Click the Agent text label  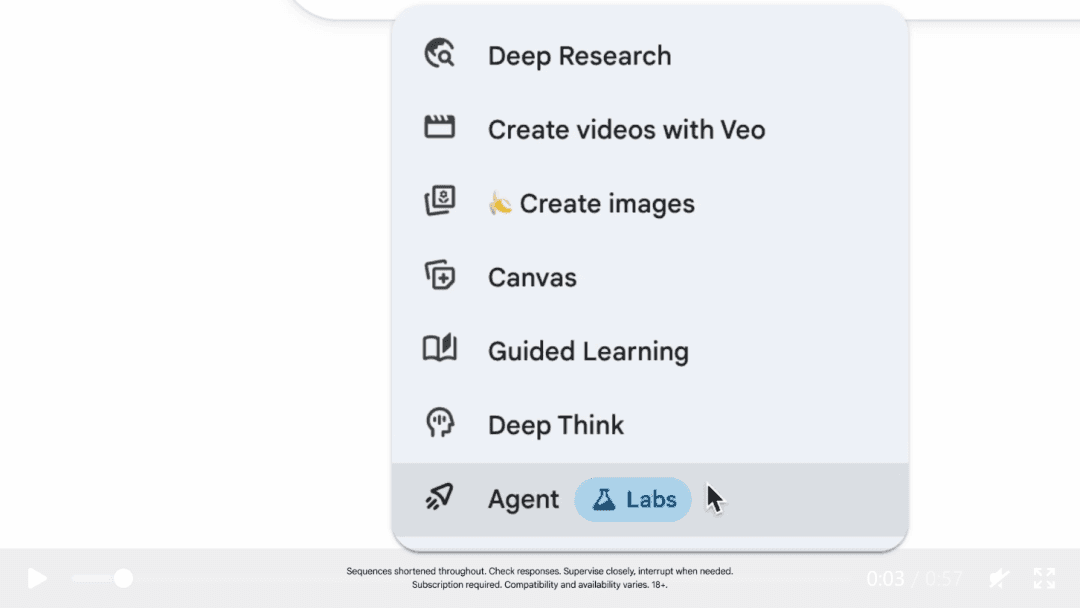523,499
